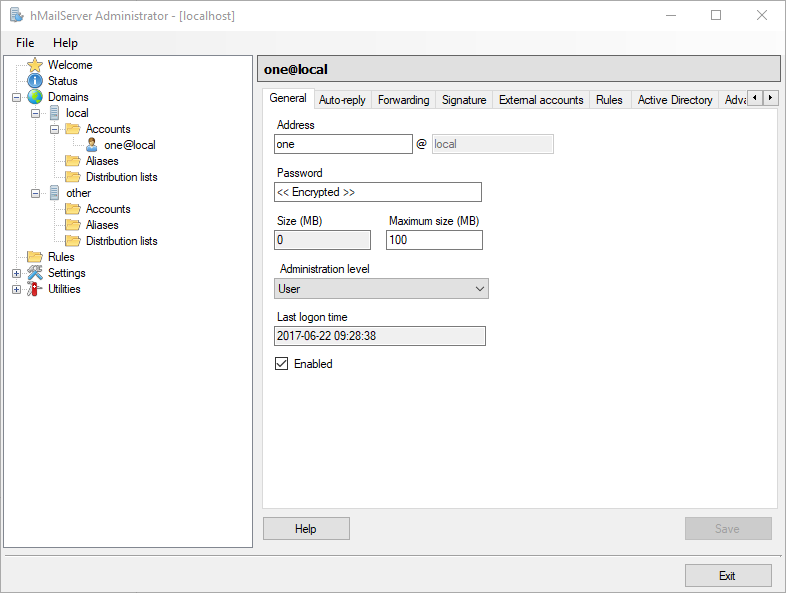Click the other domain server icon
Screen dimensions: 786x593
(x=55, y=193)
